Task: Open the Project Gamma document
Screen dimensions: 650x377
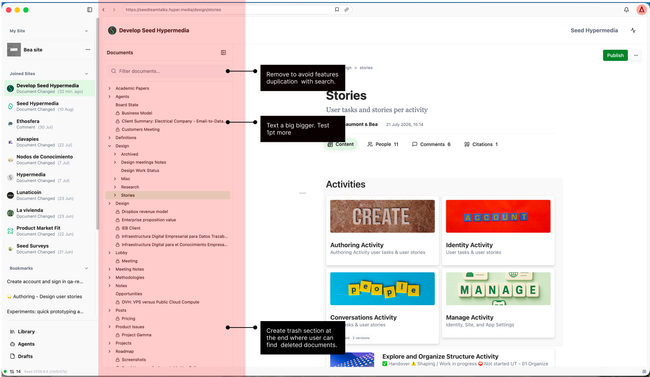Action: tap(136, 335)
